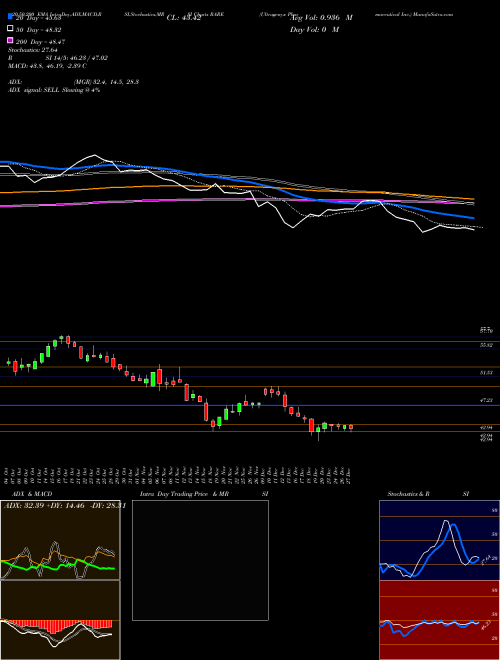The height and width of the screenshot is (660, 500).
Task: Open the blue Stochastics chart panel
Action: pyautogui.click(x=439, y=540)
